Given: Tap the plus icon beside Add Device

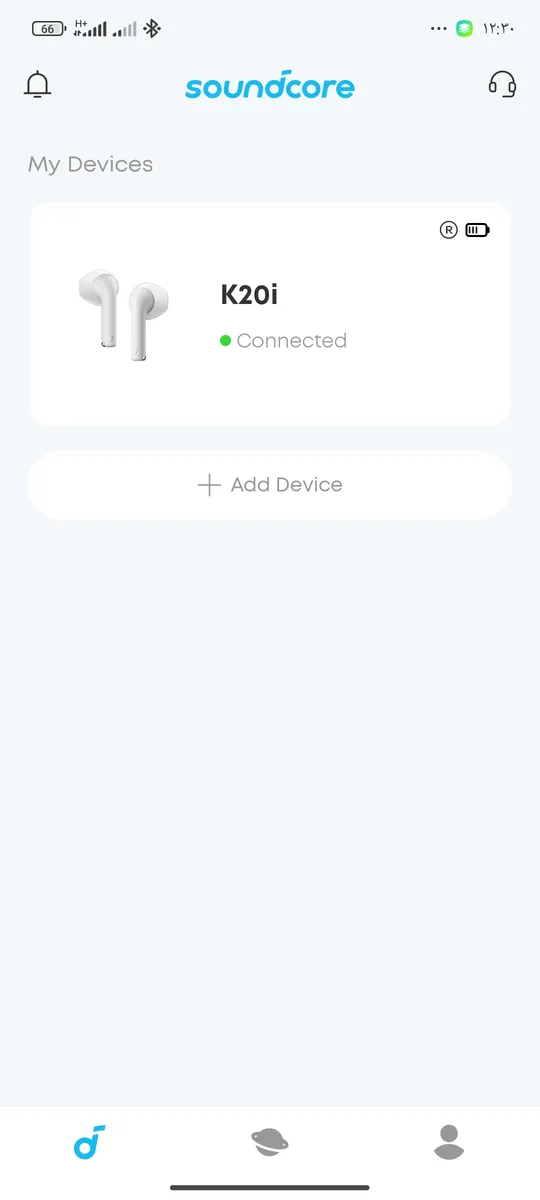Looking at the screenshot, I should tap(209, 485).
